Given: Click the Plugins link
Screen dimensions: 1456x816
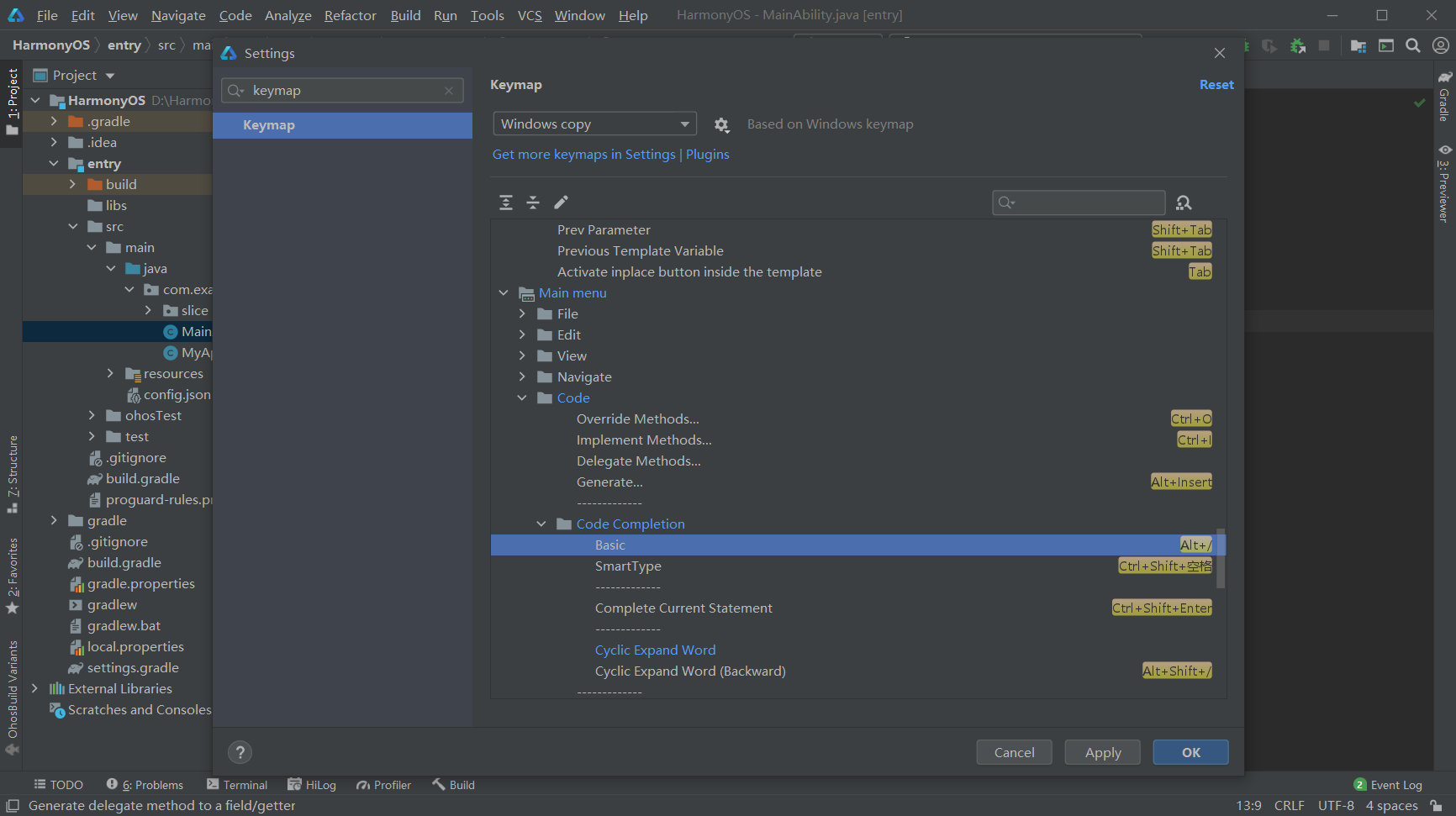Looking at the screenshot, I should pyautogui.click(x=708, y=155).
